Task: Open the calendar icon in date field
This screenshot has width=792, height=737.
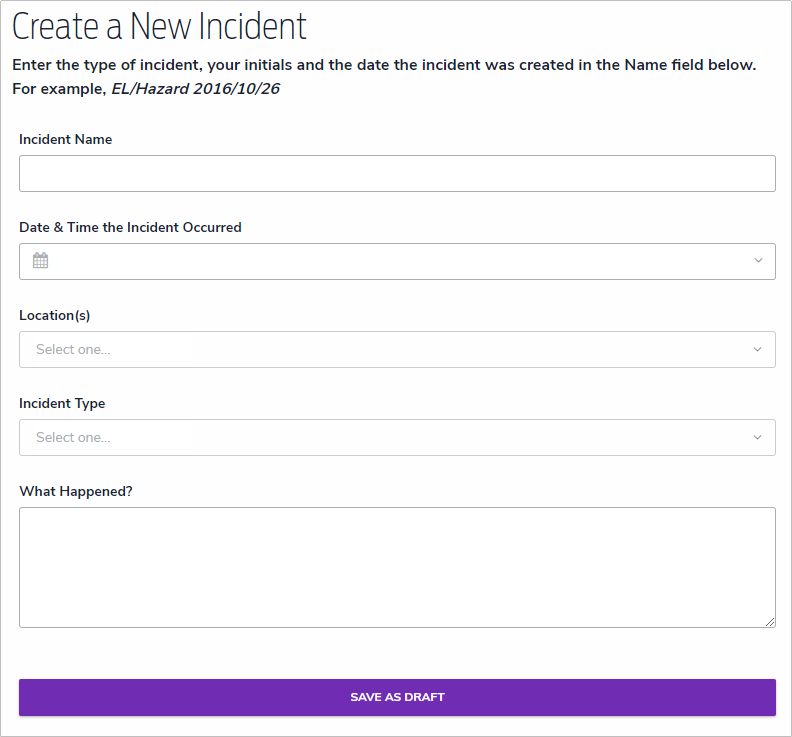Action: tap(40, 261)
